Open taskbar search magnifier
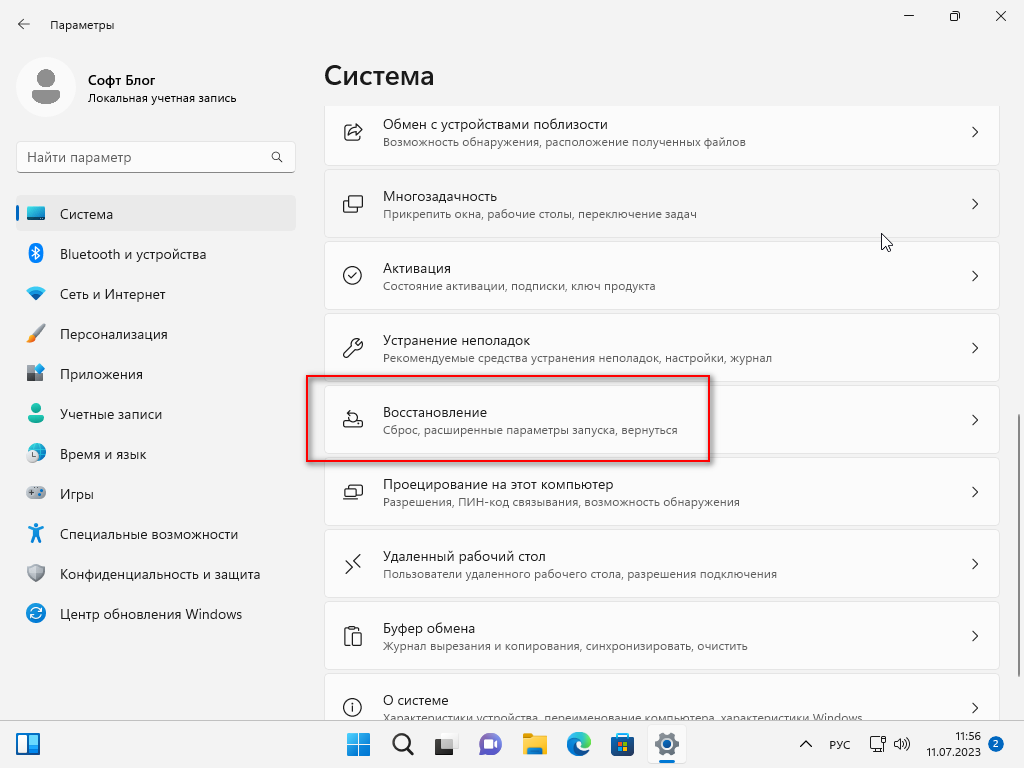Screen dimensions: 1024x768 [402, 744]
